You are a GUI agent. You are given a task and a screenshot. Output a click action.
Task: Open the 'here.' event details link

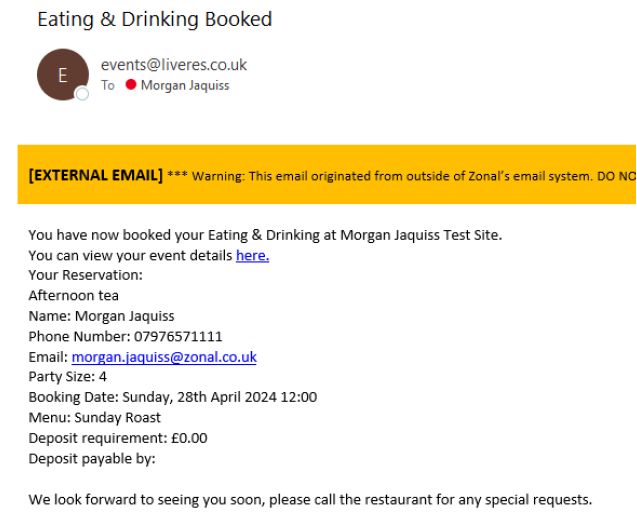tap(252, 255)
